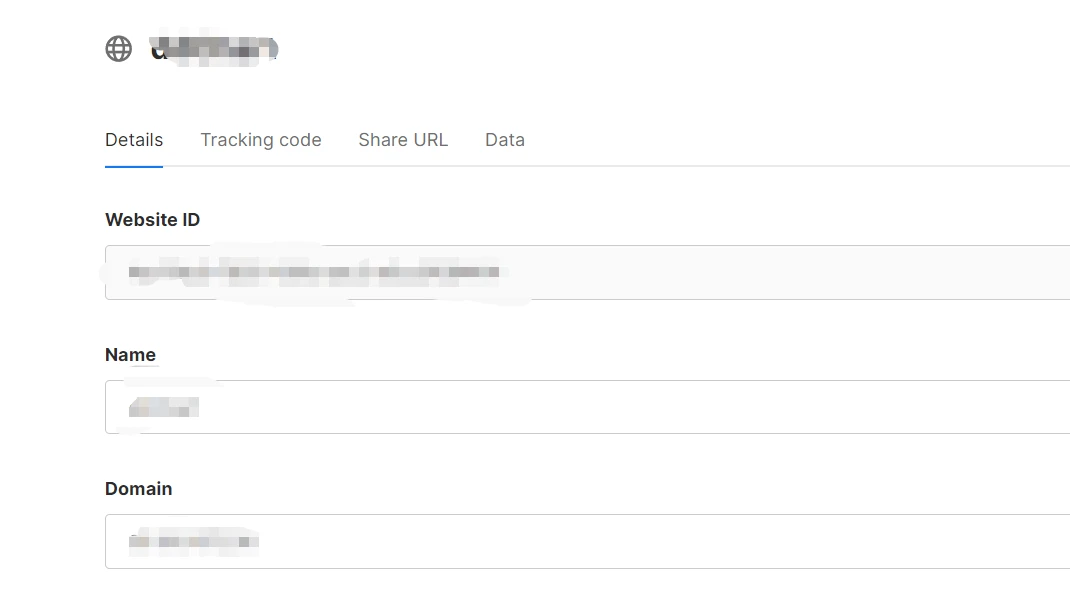This screenshot has height=591, width=1070.
Task: Click the Website ID label
Action: pyautogui.click(x=152, y=220)
